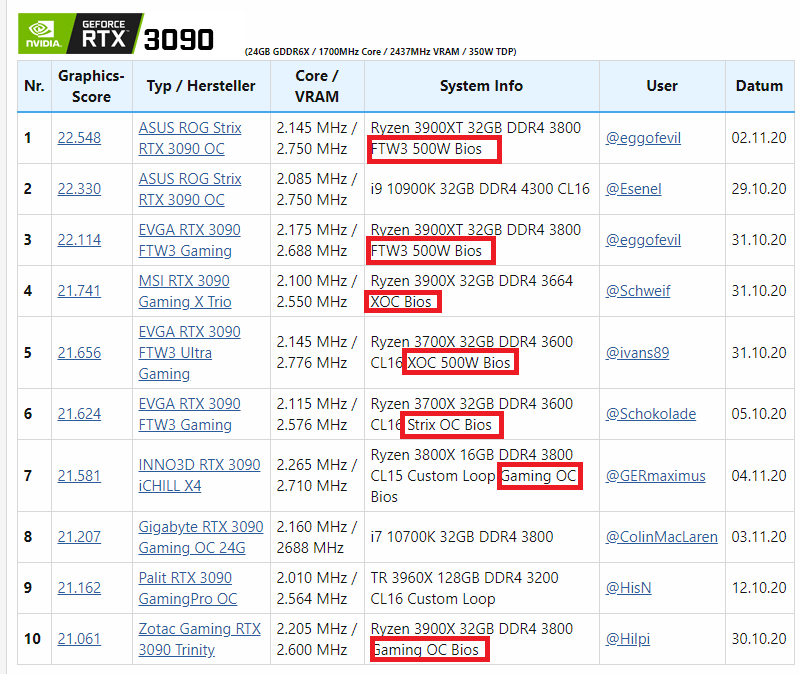Open ASUS ROG Strix link in row 2
800x674 pixels.
190,189
